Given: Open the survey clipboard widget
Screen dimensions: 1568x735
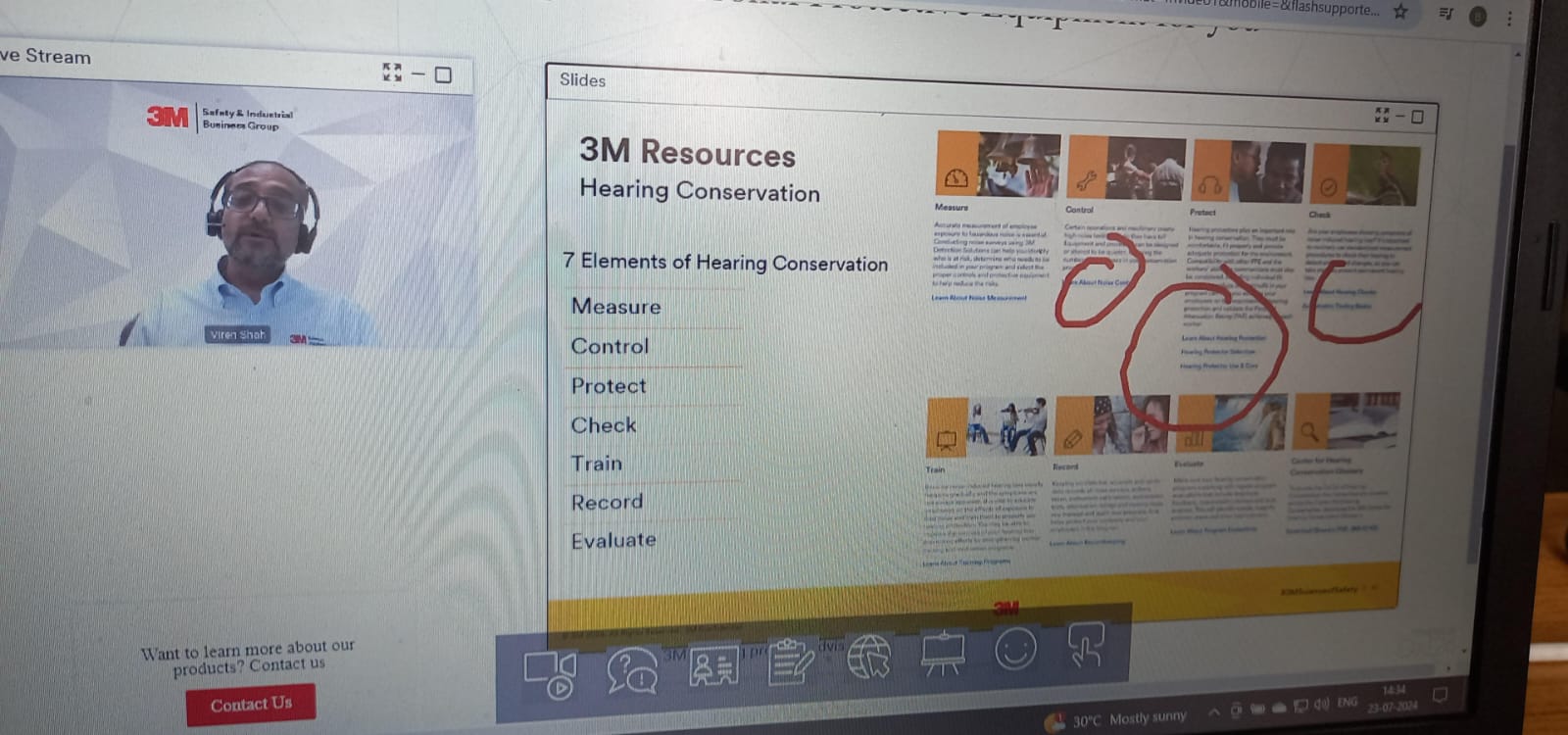Looking at the screenshot, I should tap(791, 661).
